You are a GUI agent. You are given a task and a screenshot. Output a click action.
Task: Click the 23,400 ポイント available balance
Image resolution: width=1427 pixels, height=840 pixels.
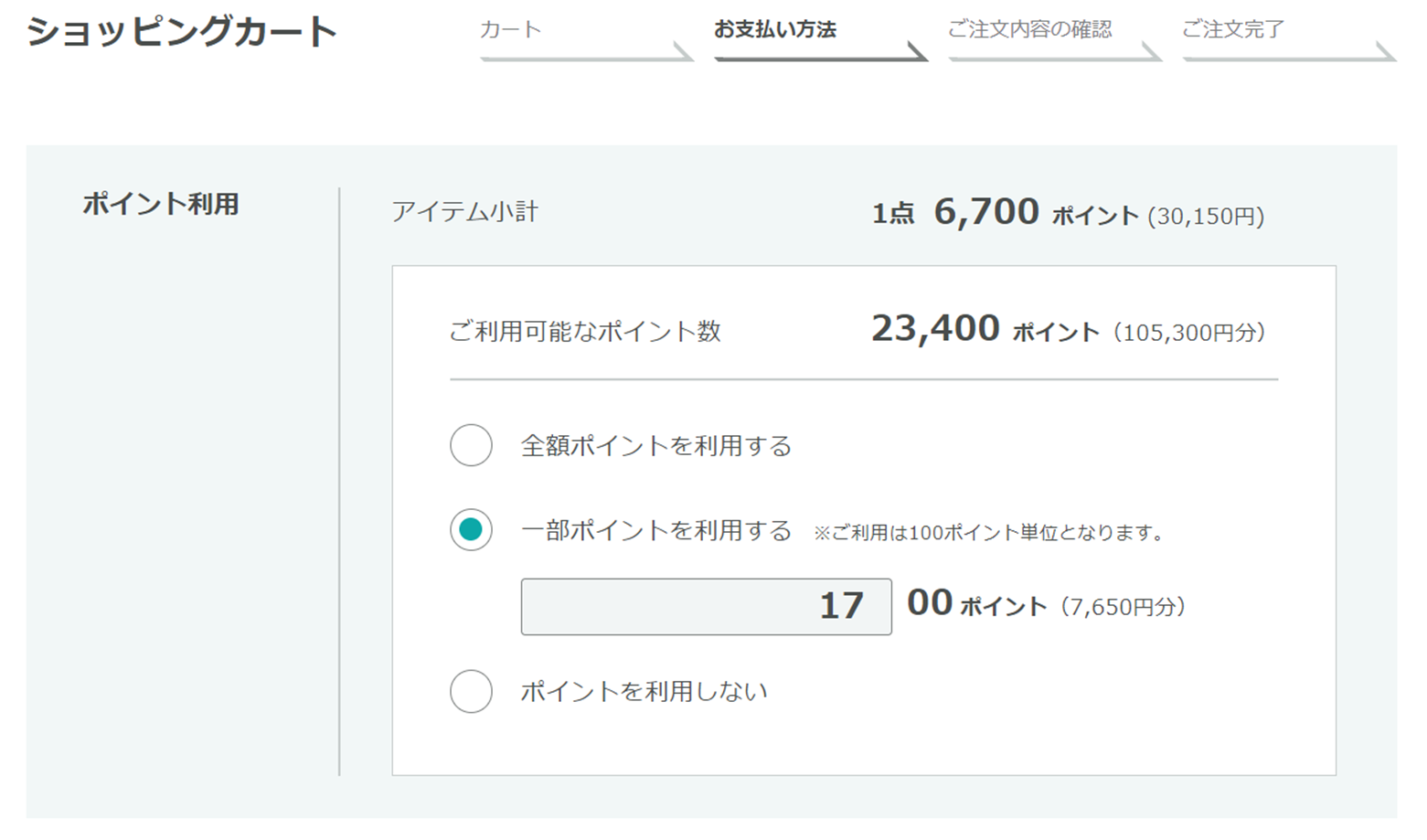985,329
